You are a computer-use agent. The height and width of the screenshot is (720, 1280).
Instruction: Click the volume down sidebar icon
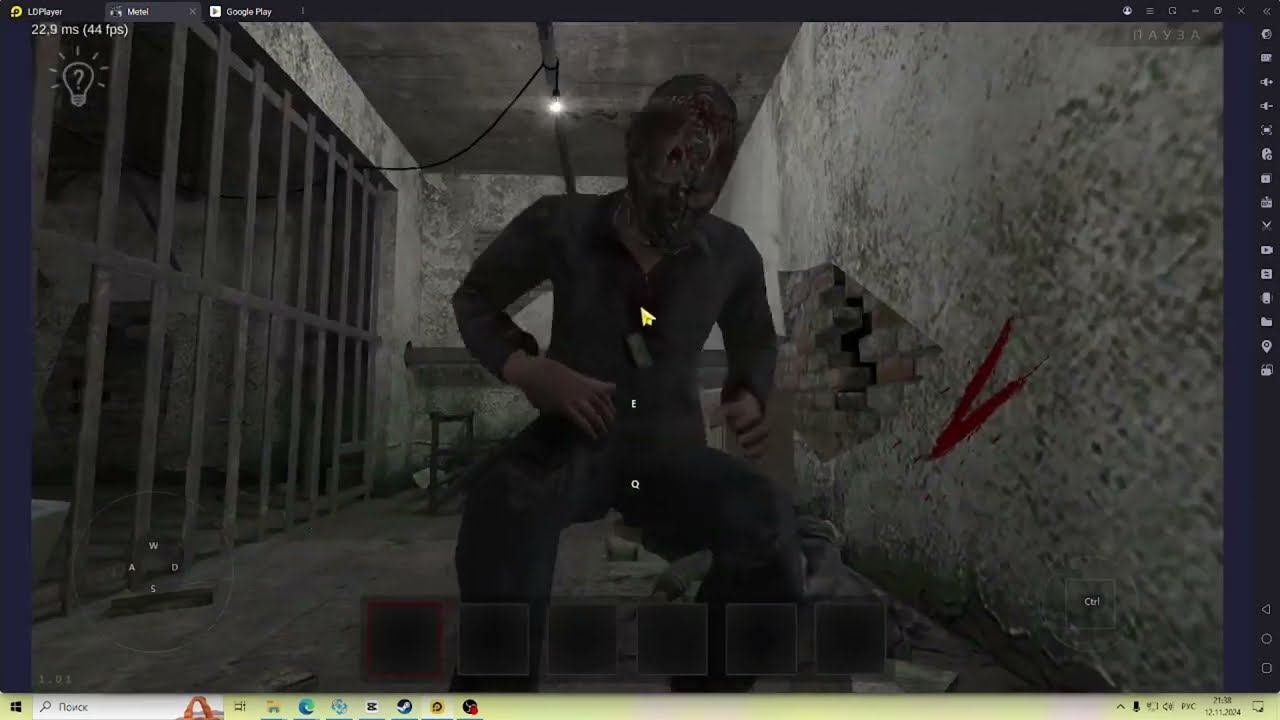[1267, 106]
